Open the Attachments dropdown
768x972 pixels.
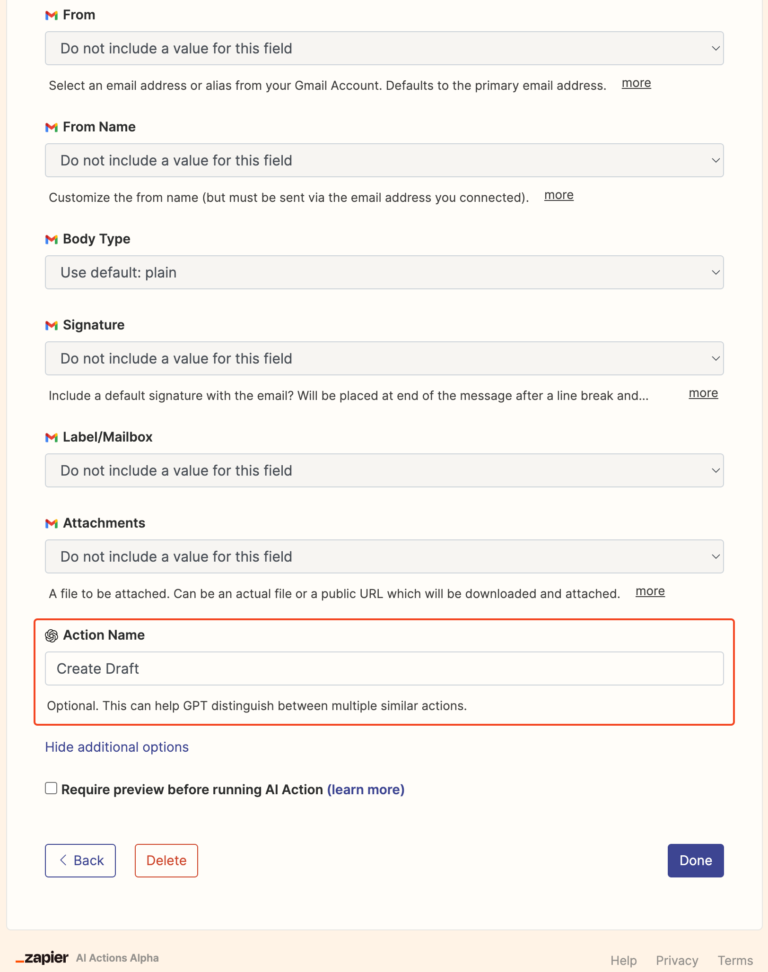pos(384,556)
